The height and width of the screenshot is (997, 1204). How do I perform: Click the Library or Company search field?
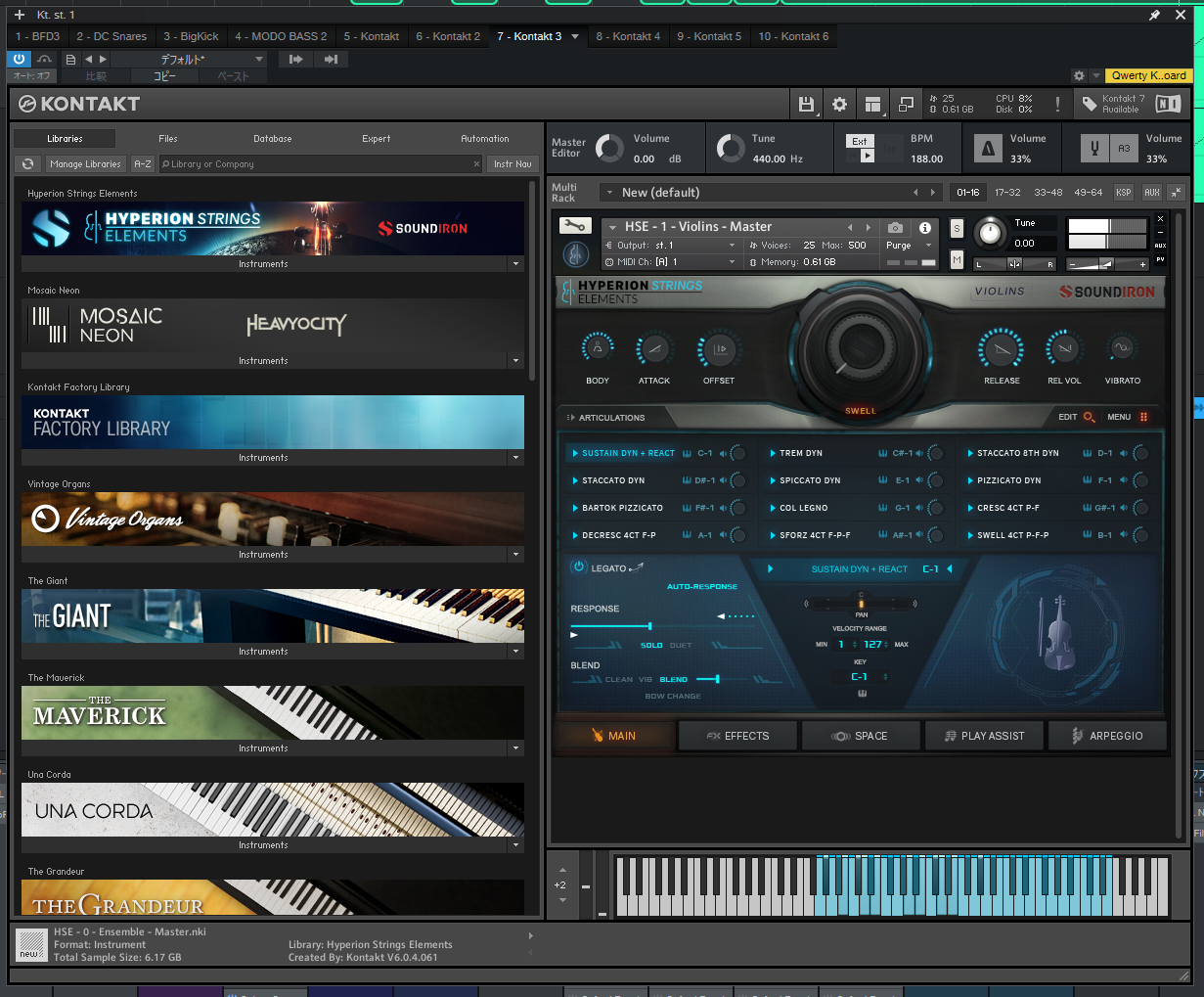(320, 164)
